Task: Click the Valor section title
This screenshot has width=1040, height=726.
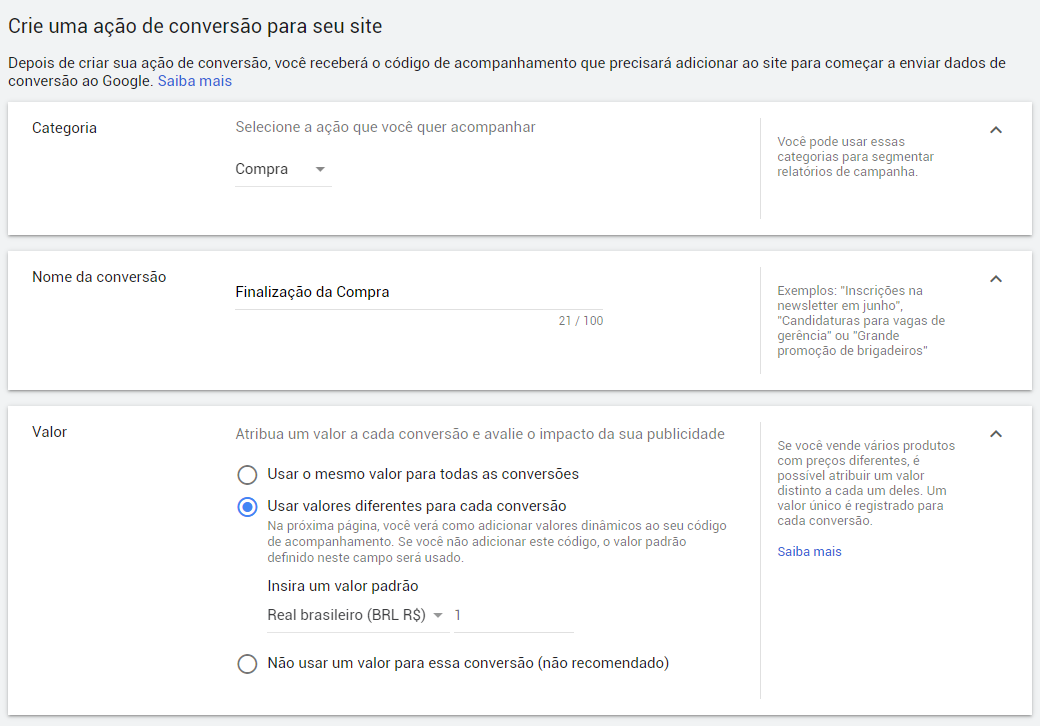Action: coord(50,432)
